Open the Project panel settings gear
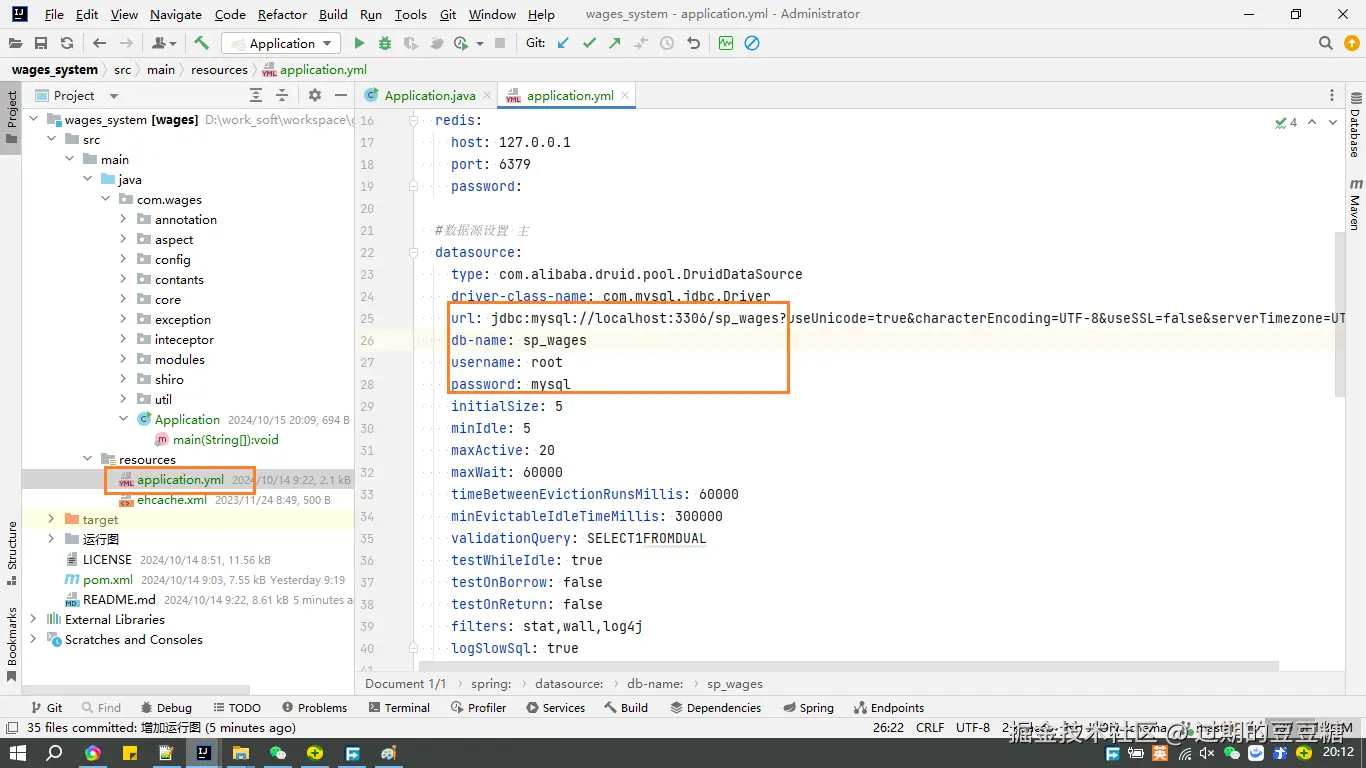The height and width of the screenshot is (768, 1366). coord(315,95)
